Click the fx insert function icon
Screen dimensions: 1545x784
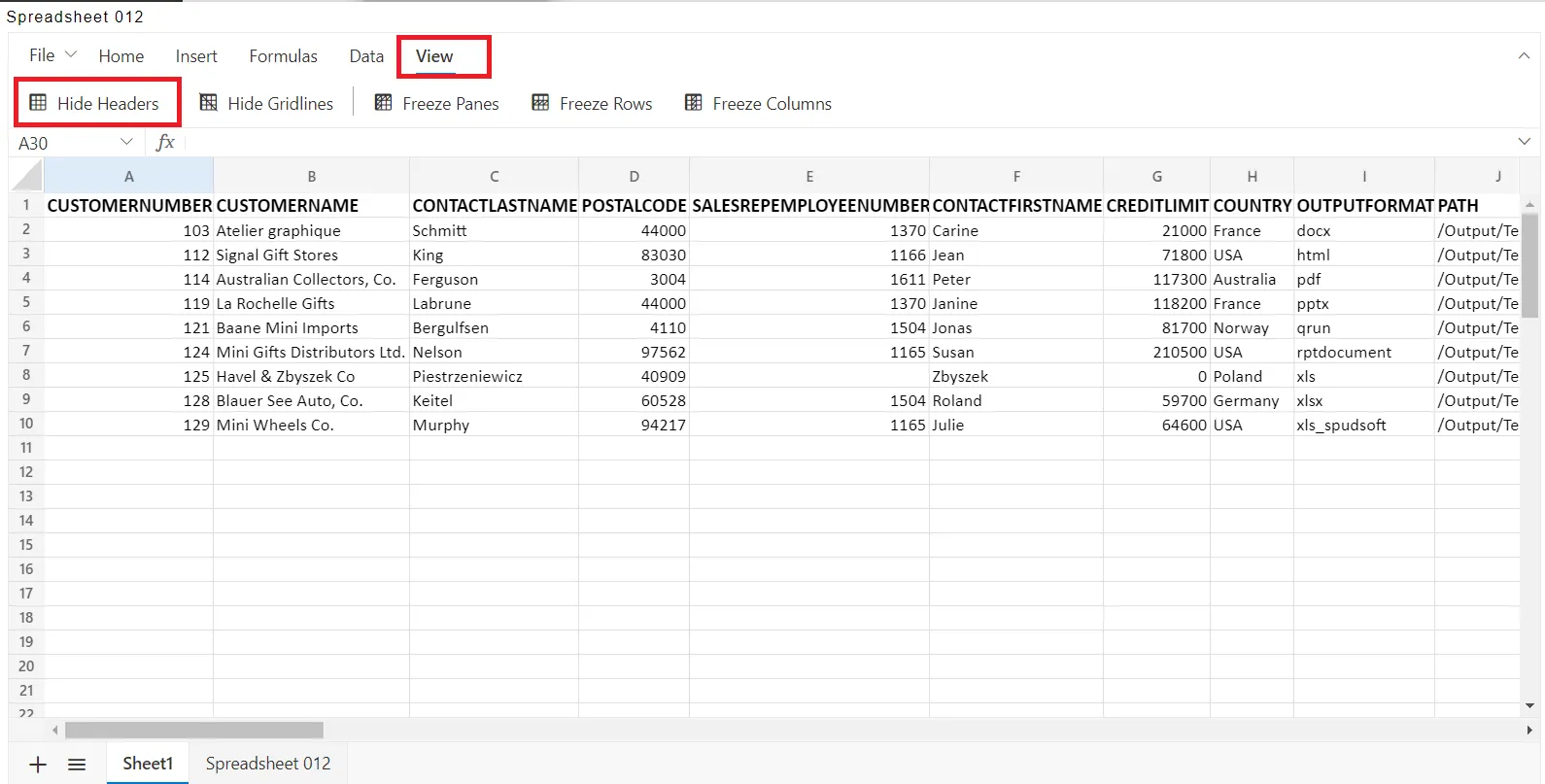point(165,143)
